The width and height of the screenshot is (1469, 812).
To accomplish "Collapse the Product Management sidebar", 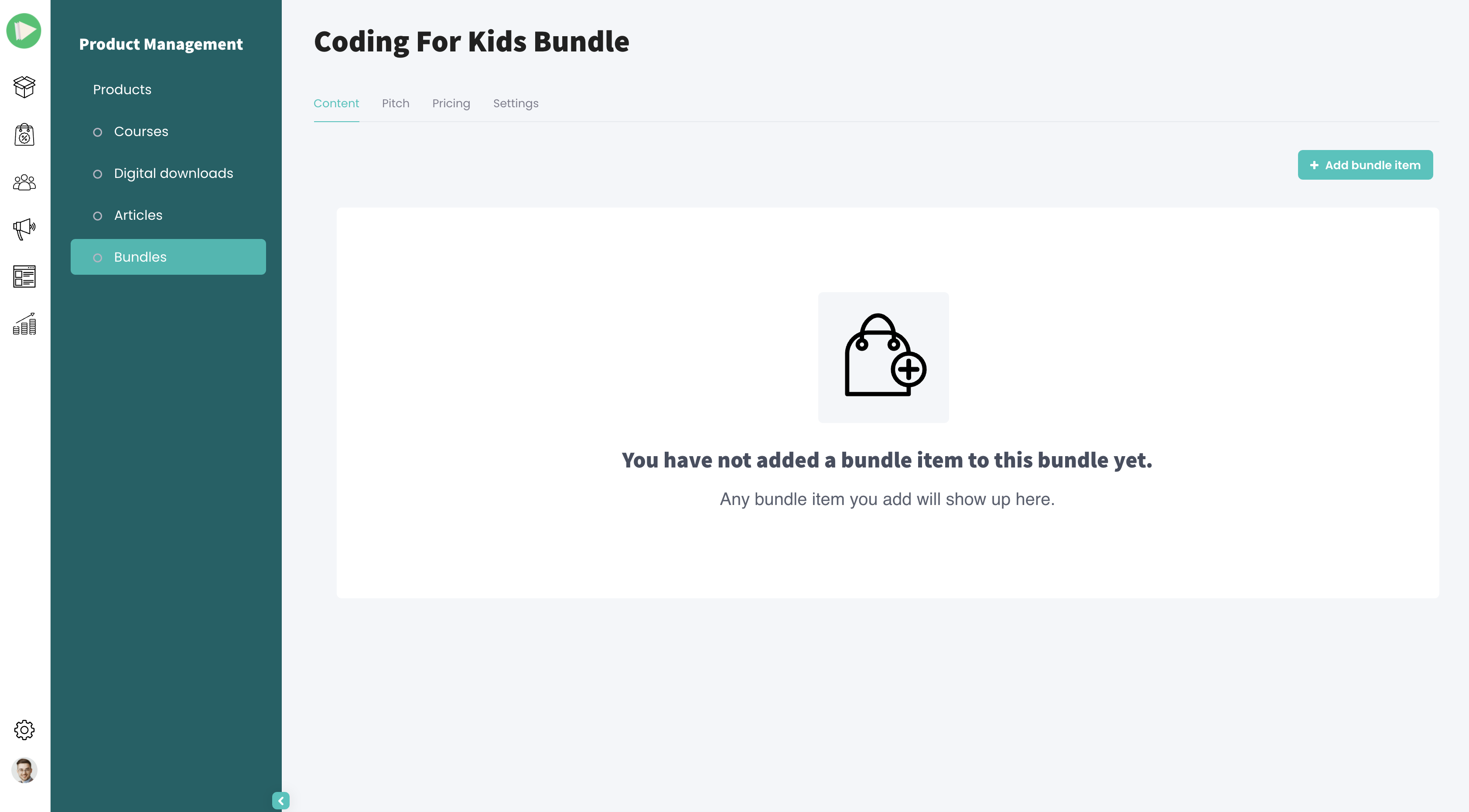I will tap(280, 801).
